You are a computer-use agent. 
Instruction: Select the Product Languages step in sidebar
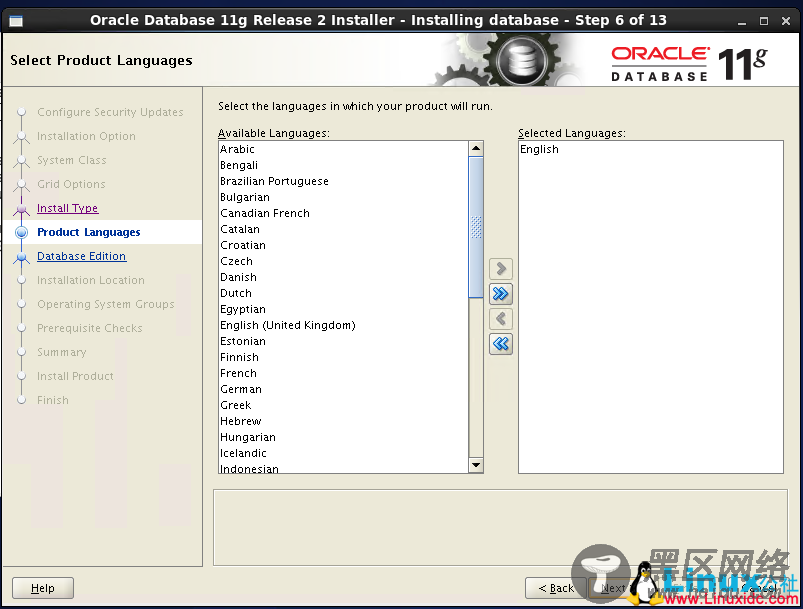pos(89,232)
